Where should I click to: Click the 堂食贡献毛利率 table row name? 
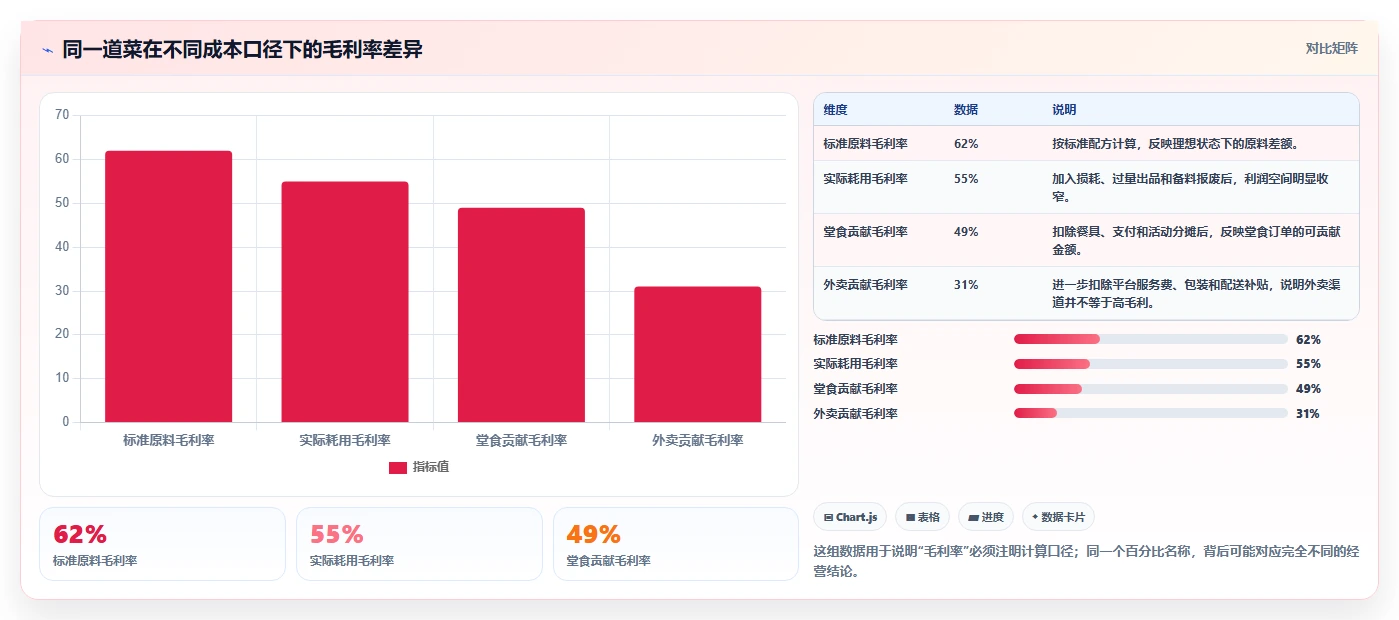click(x=865, y=231)
